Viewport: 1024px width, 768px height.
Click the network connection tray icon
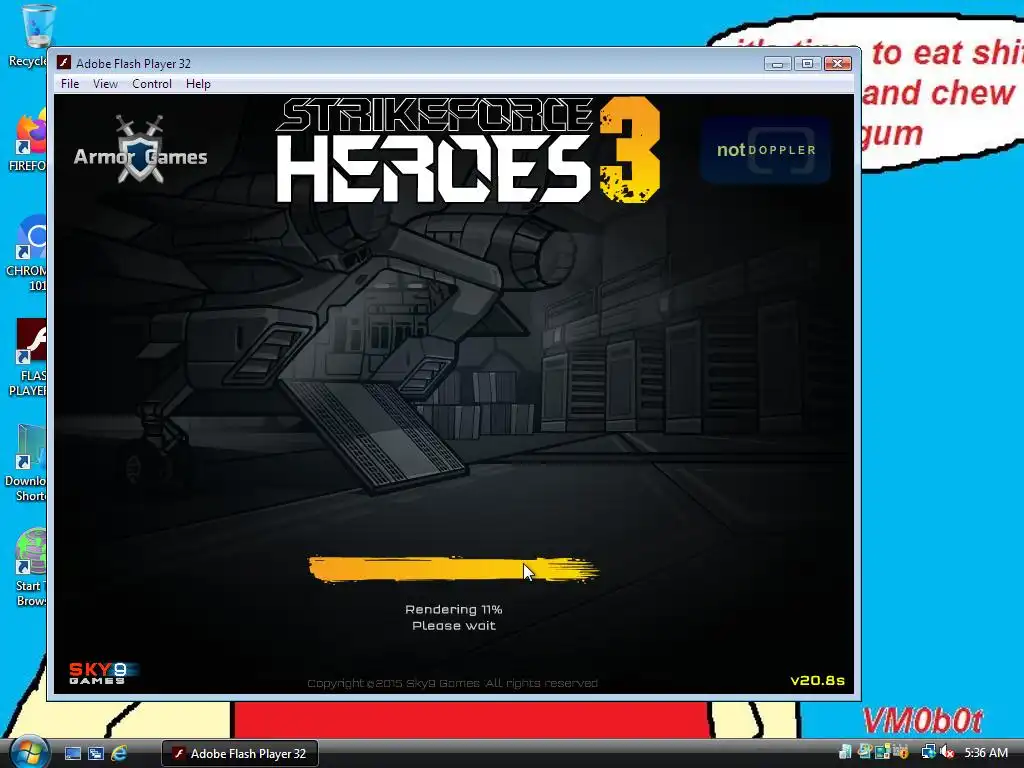pos(929,752)
